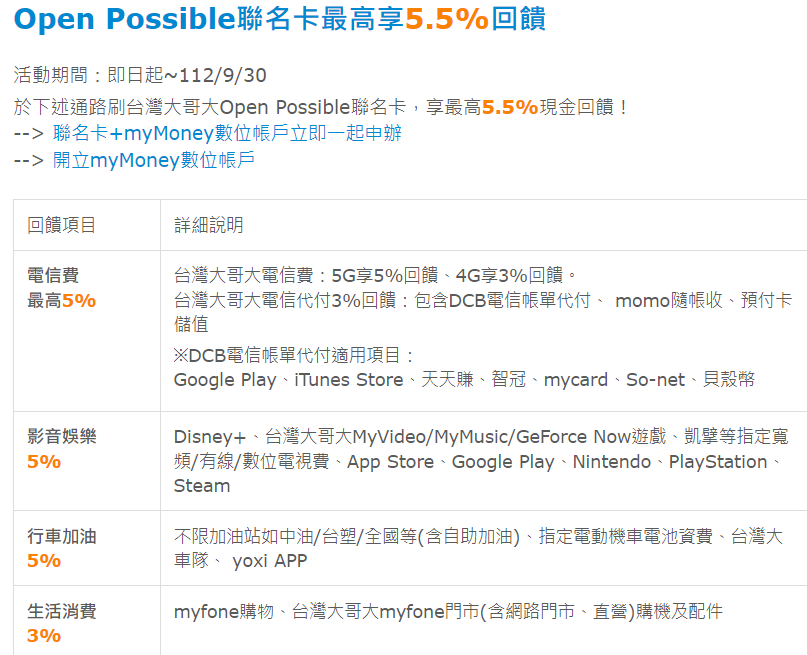Click the Google Play、iTunes Store item list
The image size is (807, 655).
point(464,379)
